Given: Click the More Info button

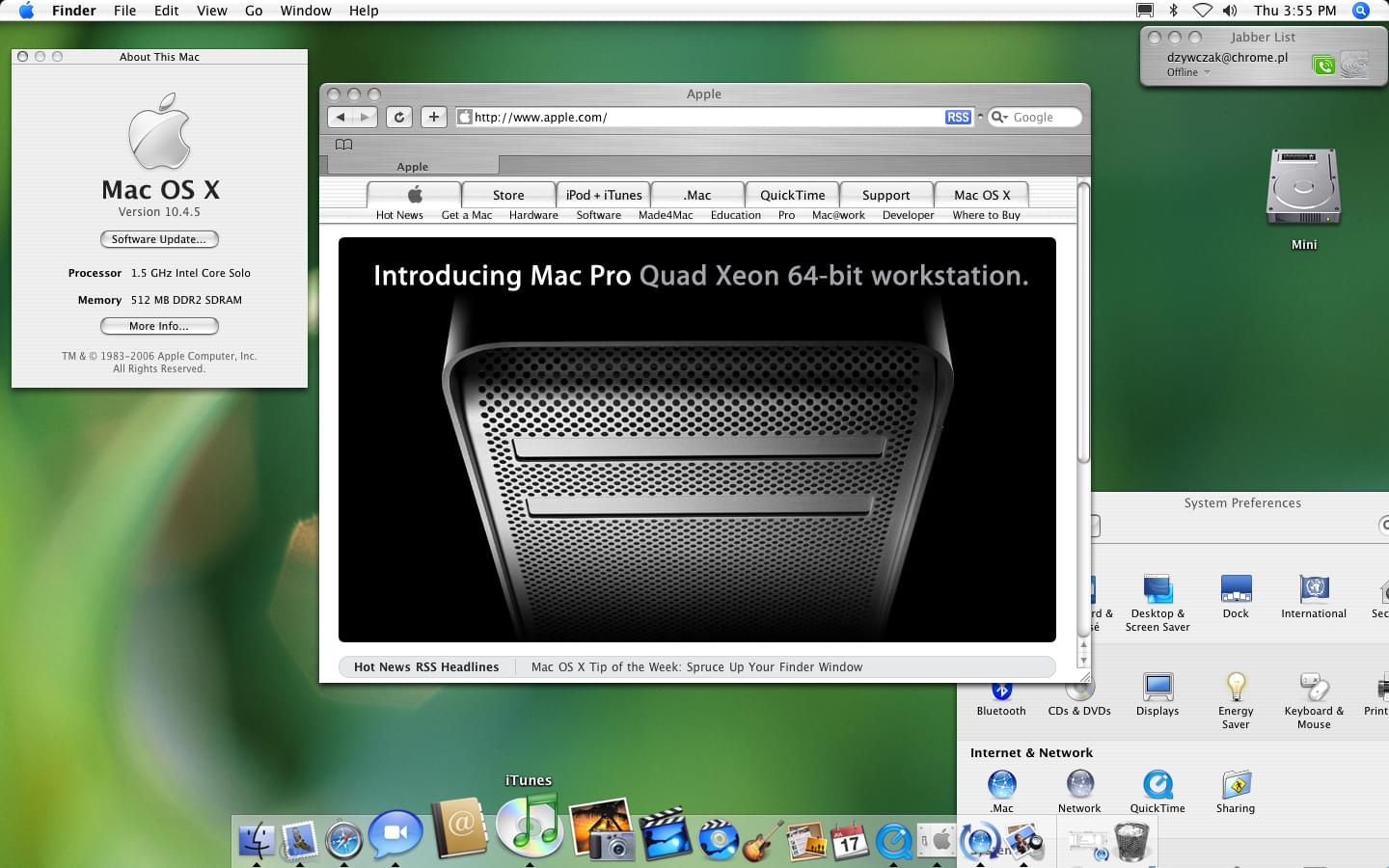Looking at the screenshot, I should [159, 326].
